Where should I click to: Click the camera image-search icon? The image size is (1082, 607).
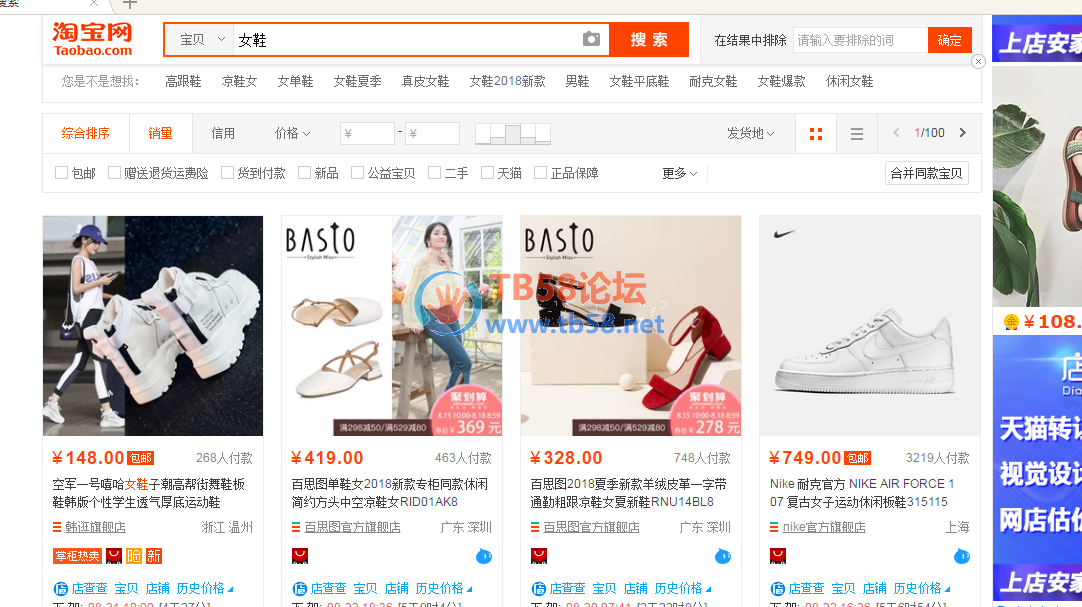(591, 39)
